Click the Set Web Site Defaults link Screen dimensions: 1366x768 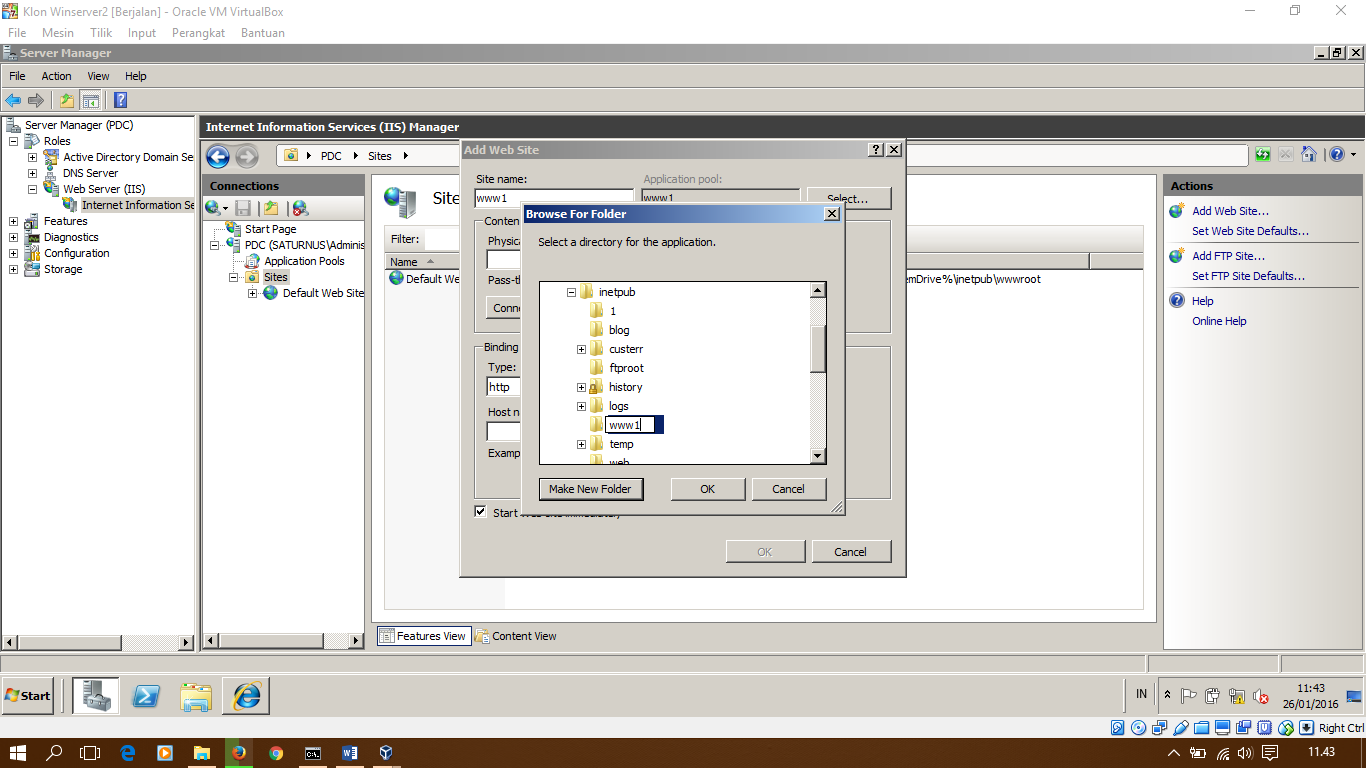coord(1250,231)
